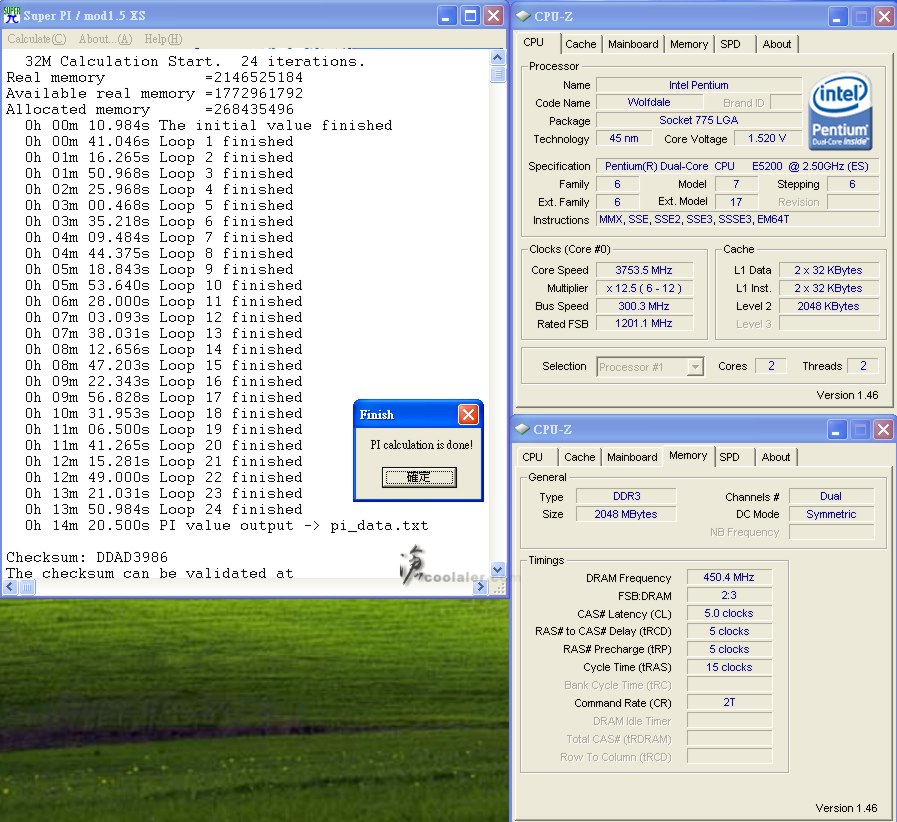Click the Cycle Time value 15 clocks
Screen dimensions: 897x822
click(729, 667)
